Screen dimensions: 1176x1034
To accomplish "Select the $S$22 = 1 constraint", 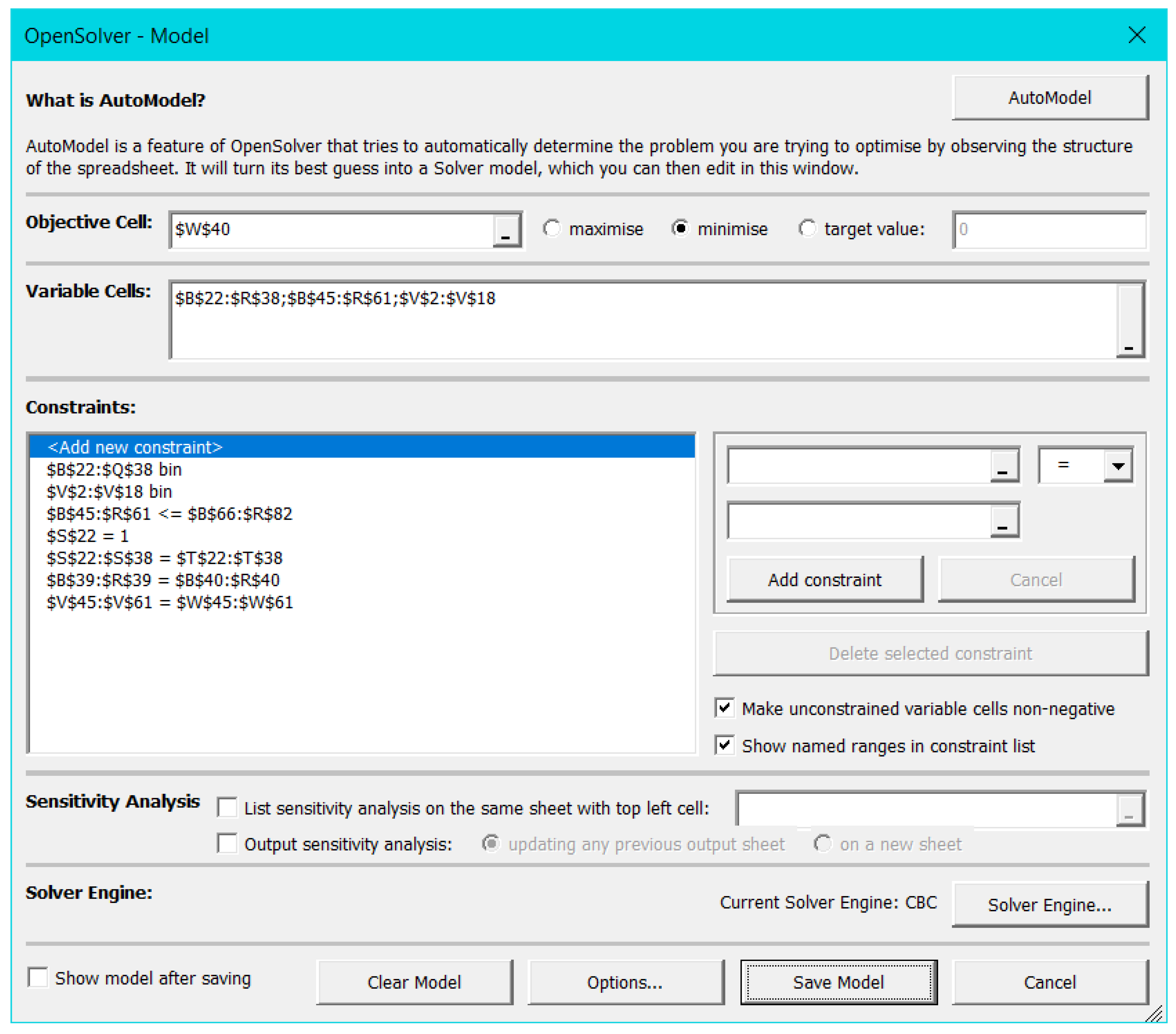I will (87, 536).
